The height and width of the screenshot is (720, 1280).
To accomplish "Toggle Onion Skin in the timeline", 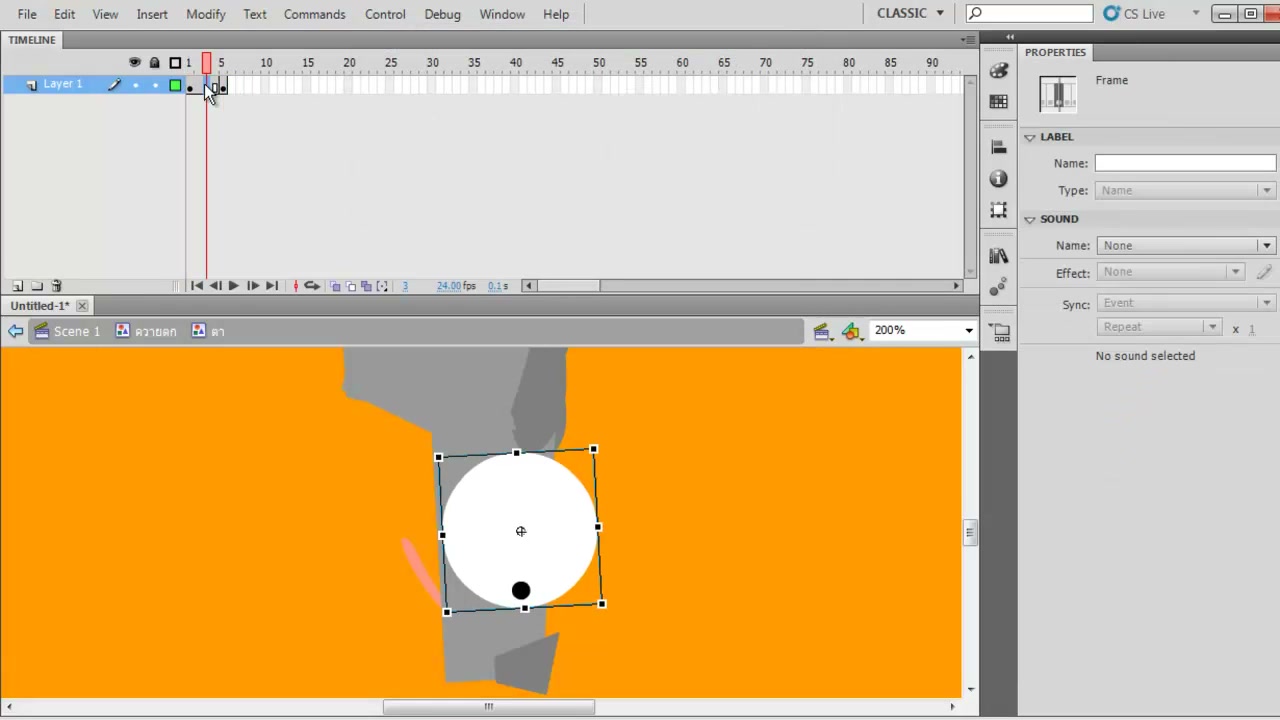I will click(335, 286).
